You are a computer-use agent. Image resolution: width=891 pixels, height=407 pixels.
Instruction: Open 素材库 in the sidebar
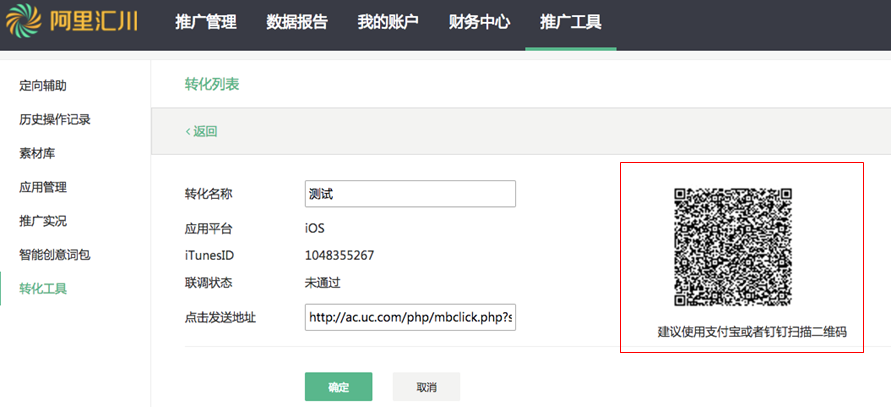38,153
